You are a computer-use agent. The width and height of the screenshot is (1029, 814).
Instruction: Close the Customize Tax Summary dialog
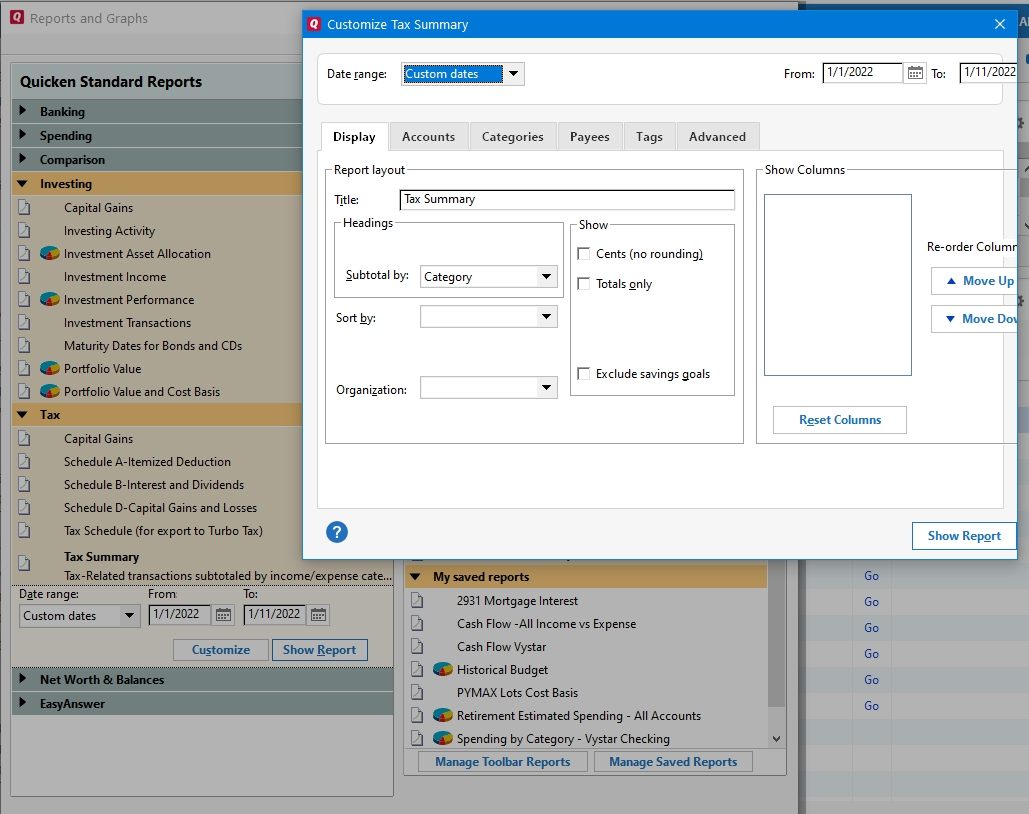[x=999, y=24]
